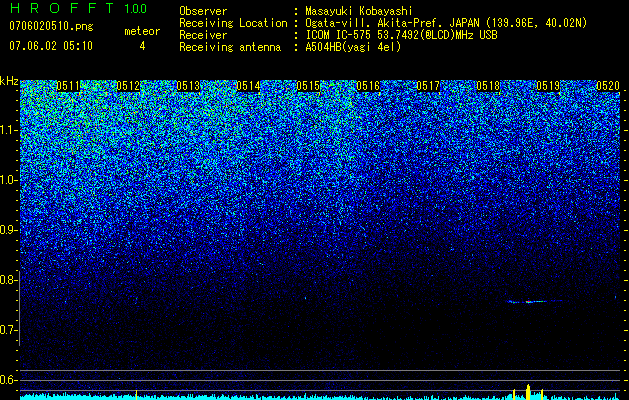Click the 0.8 frequency axis label
629x400 pixels.
click(x=9, y=280)
